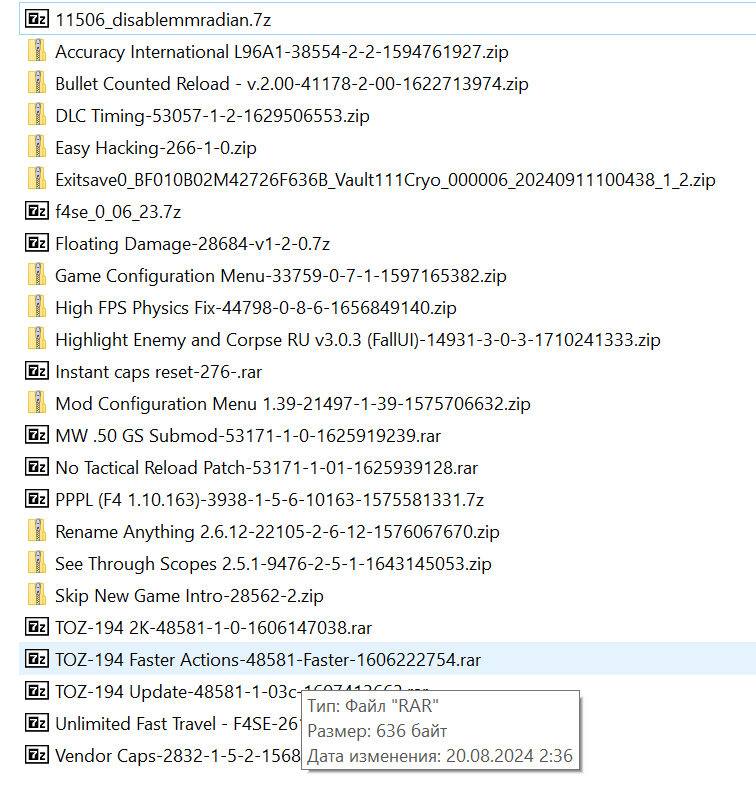Click the zip icon of Mod Configuration Menu 1.39

37,404
